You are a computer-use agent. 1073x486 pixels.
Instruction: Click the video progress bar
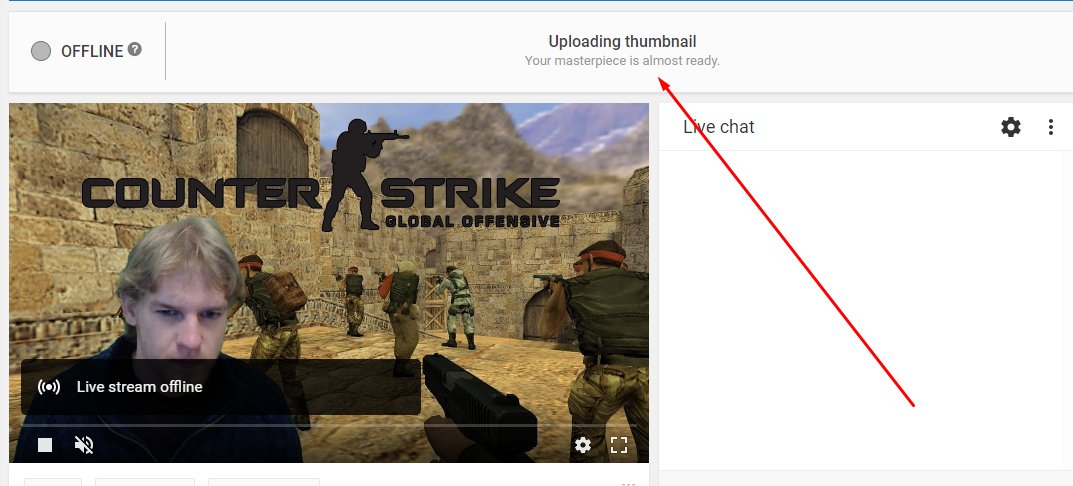coord(328,425)
